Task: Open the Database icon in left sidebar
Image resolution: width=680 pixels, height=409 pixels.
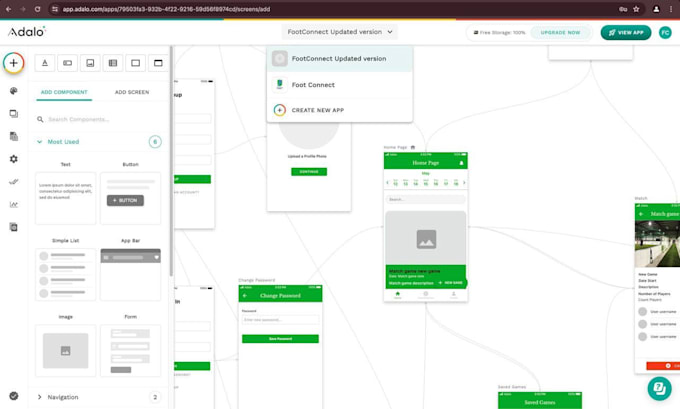Action: (x=13, y=136)
